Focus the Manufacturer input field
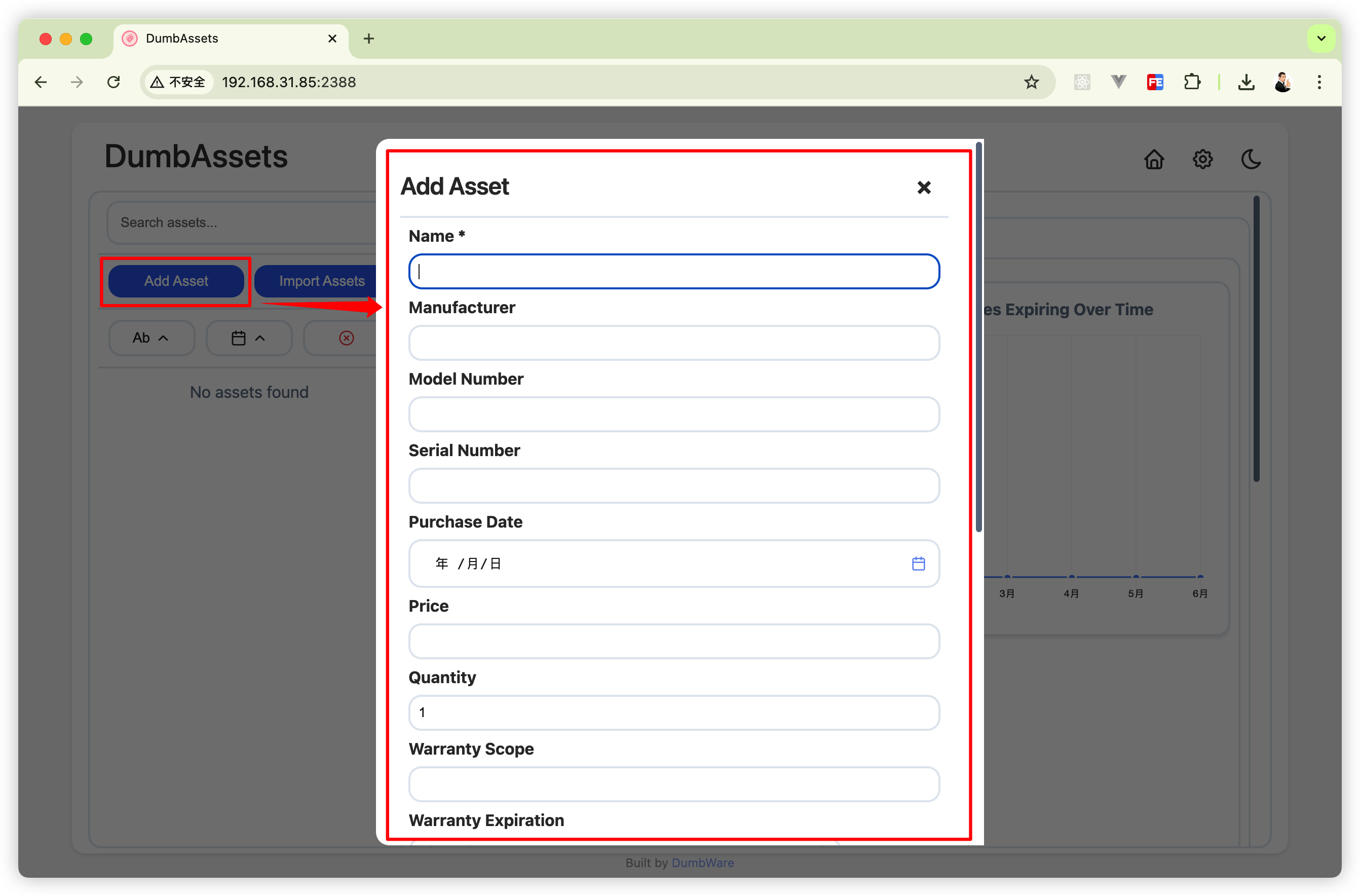The height and width of the screenshot is (896, 1360). [x=674, y=343]
